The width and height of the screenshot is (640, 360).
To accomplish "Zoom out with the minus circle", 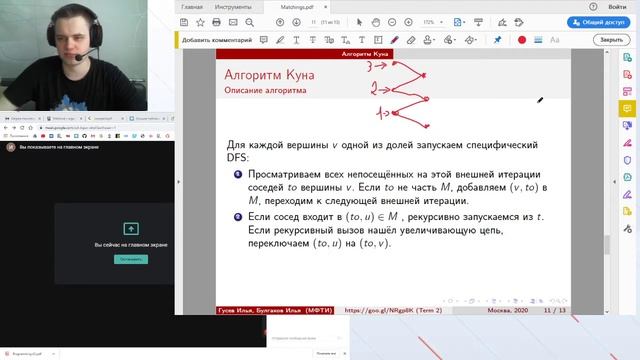I will pyautogui.click(x=392, y=22).
